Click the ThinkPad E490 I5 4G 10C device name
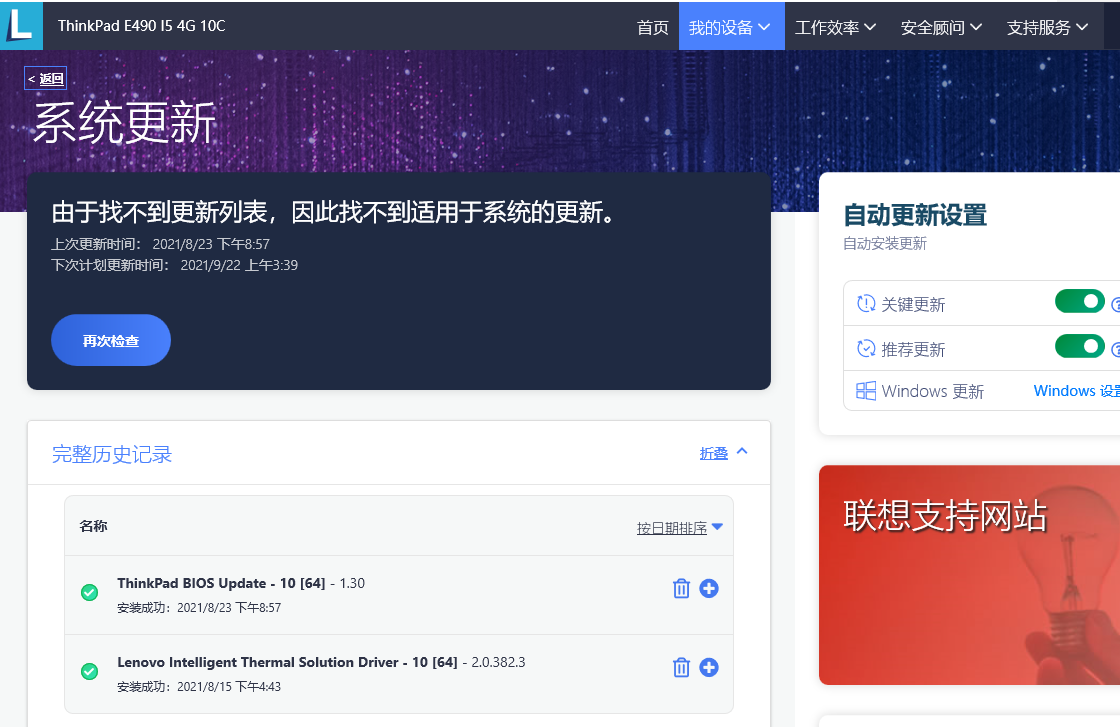The image size is (1120, 727). (141, 26)
